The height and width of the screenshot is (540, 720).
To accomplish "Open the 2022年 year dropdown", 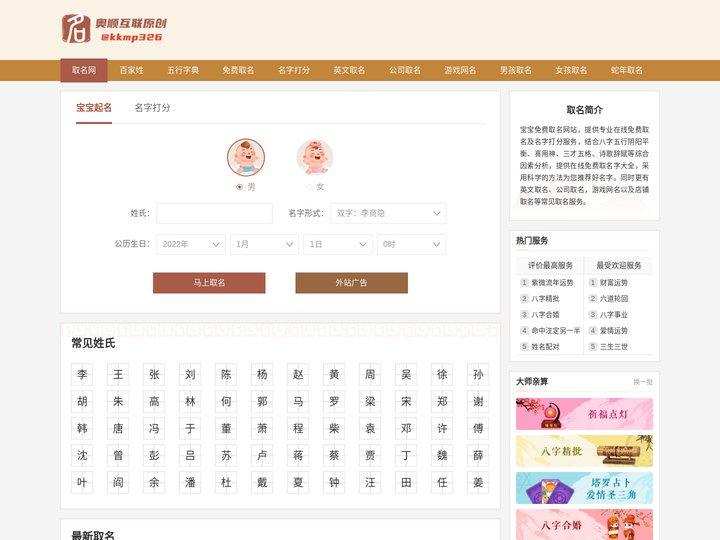I will click(191, 244).
